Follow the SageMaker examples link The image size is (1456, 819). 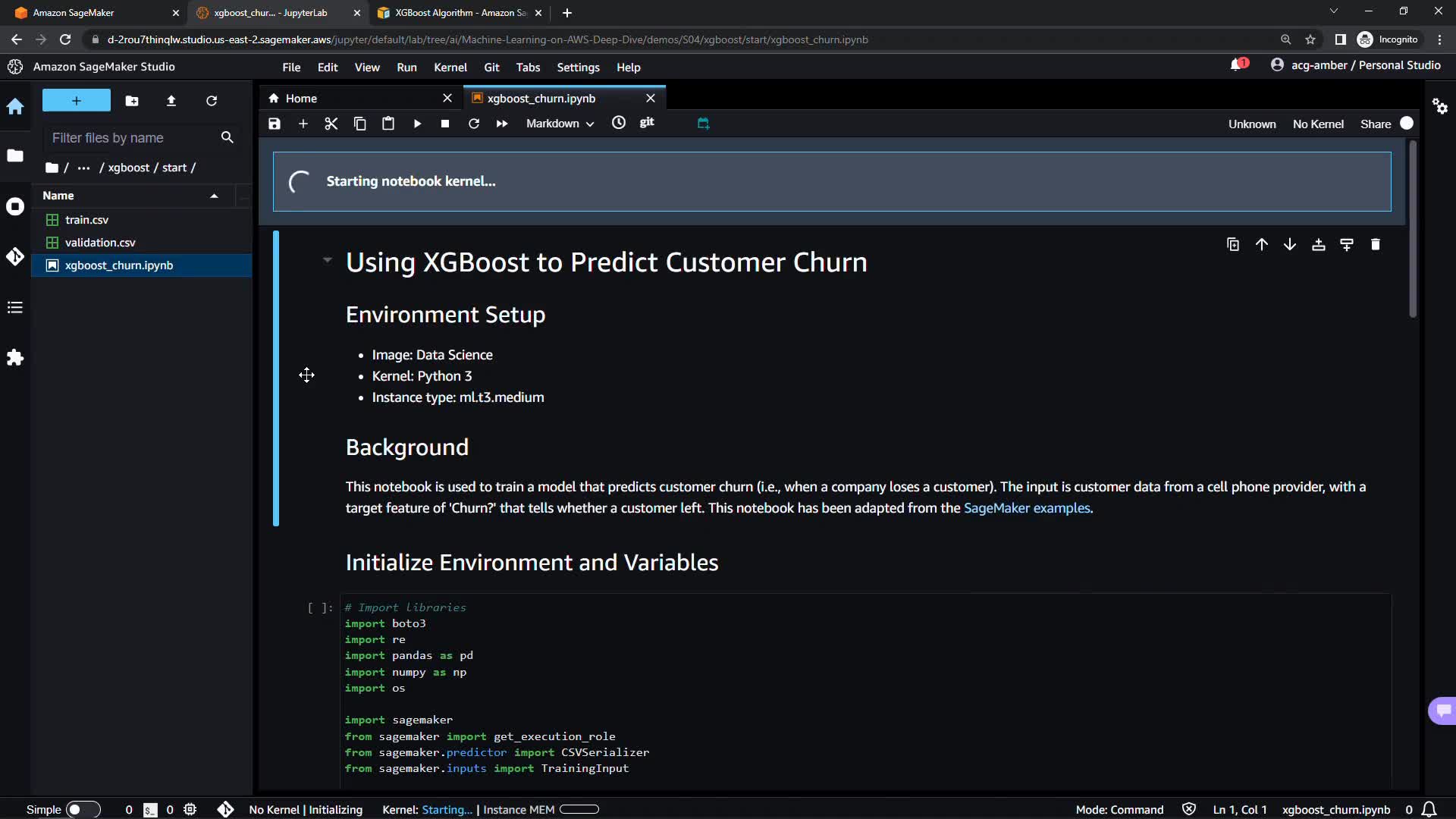[x=1026, y=508]
